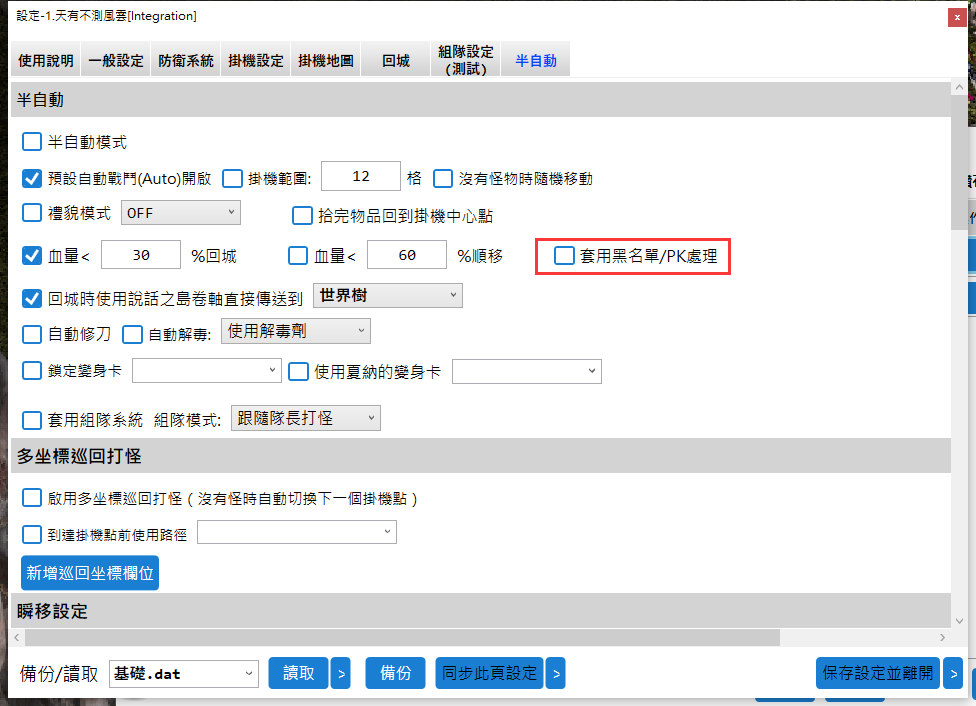Go to the 回城 tab
Image resolution: width=976 pixels, height=706 pixels.
(396, 60)
